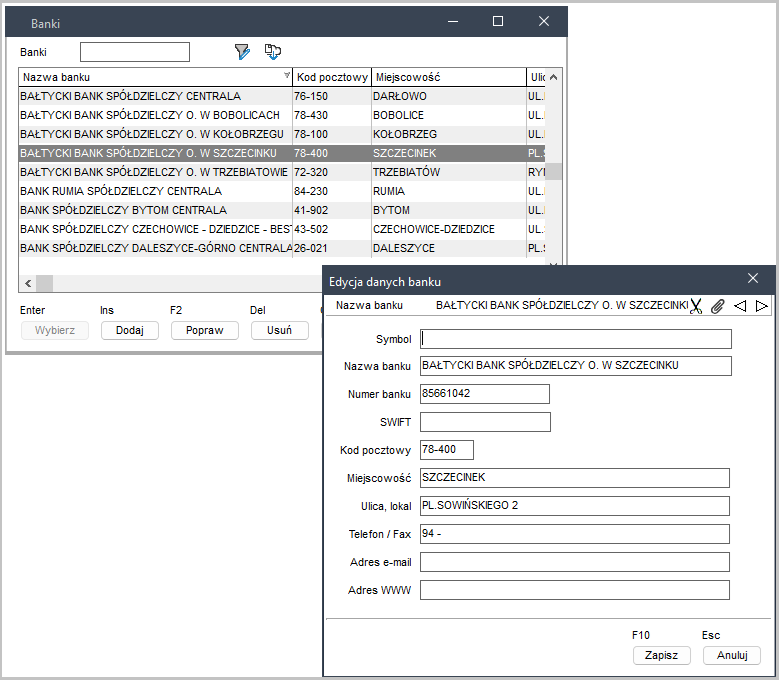Select row BANK RUMIA SPÓŁDZIELCZY CENTRALA
Screen dimensions: 779x681
tap(282, 191)
